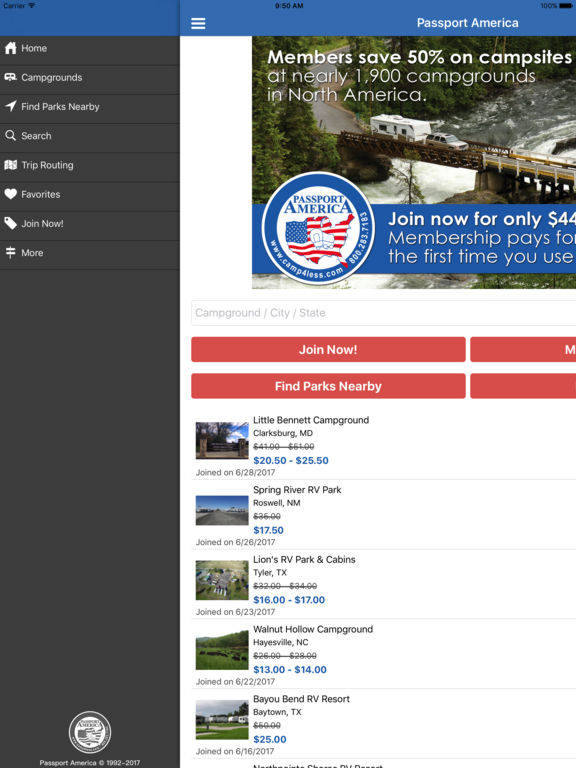Click the $20.50 - $25.50 price
The image size is (576, 768).
(x=291, y=460)
